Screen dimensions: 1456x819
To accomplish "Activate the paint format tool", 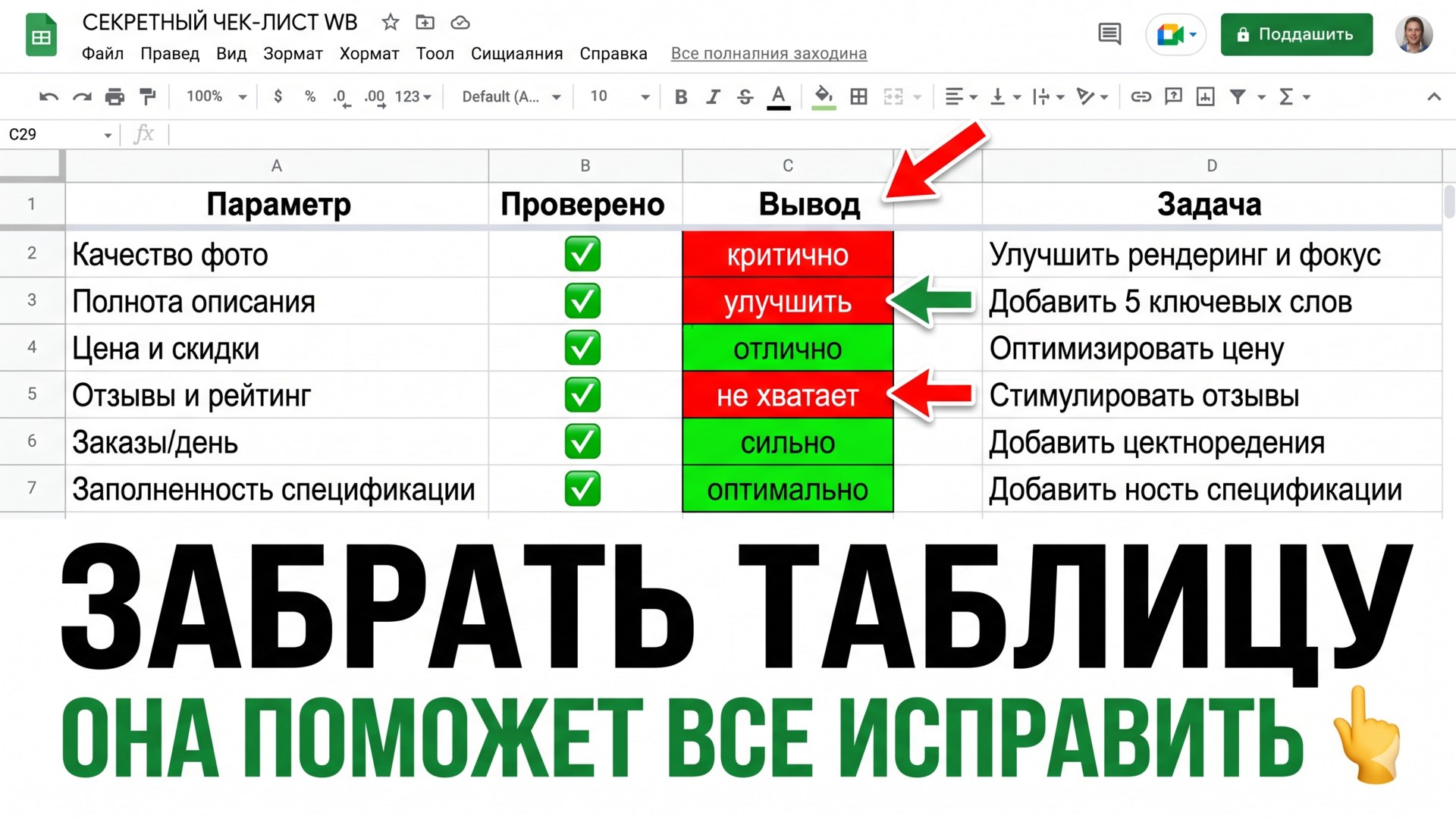I will pyautogui.click(x=148, y=96).
